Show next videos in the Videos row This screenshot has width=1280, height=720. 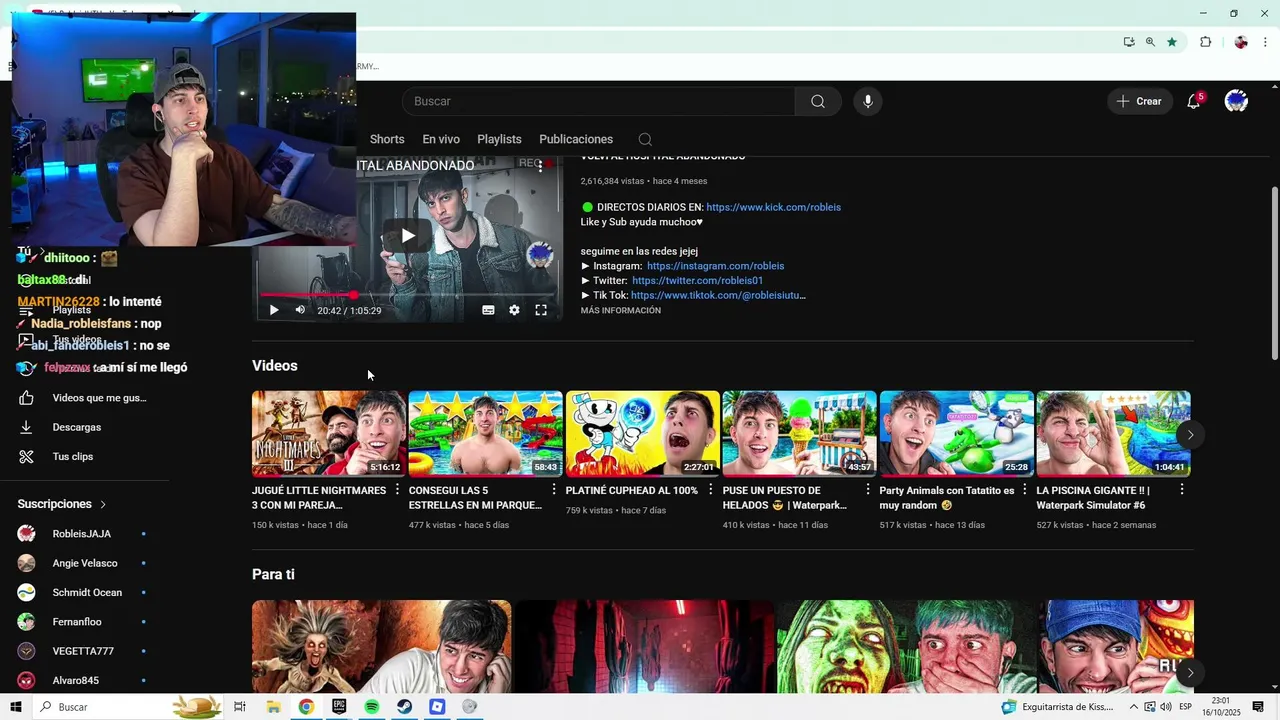pos(1190,434)
